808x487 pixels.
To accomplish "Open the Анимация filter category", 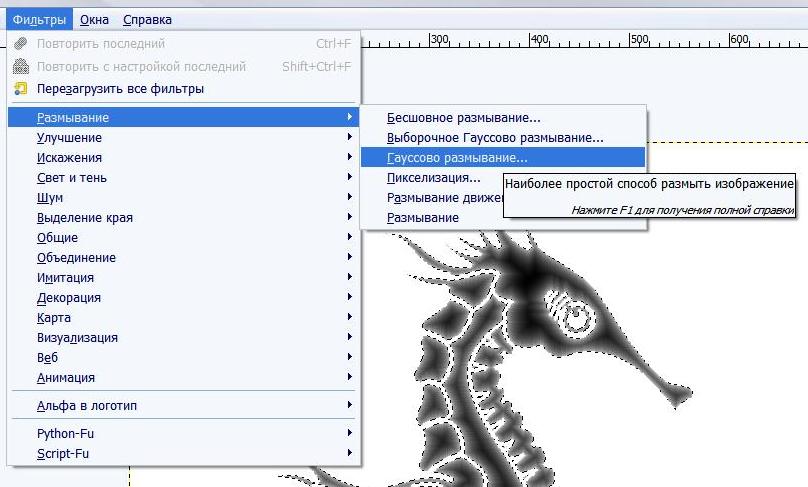I will pyautogui.click(x=184, y=378).
